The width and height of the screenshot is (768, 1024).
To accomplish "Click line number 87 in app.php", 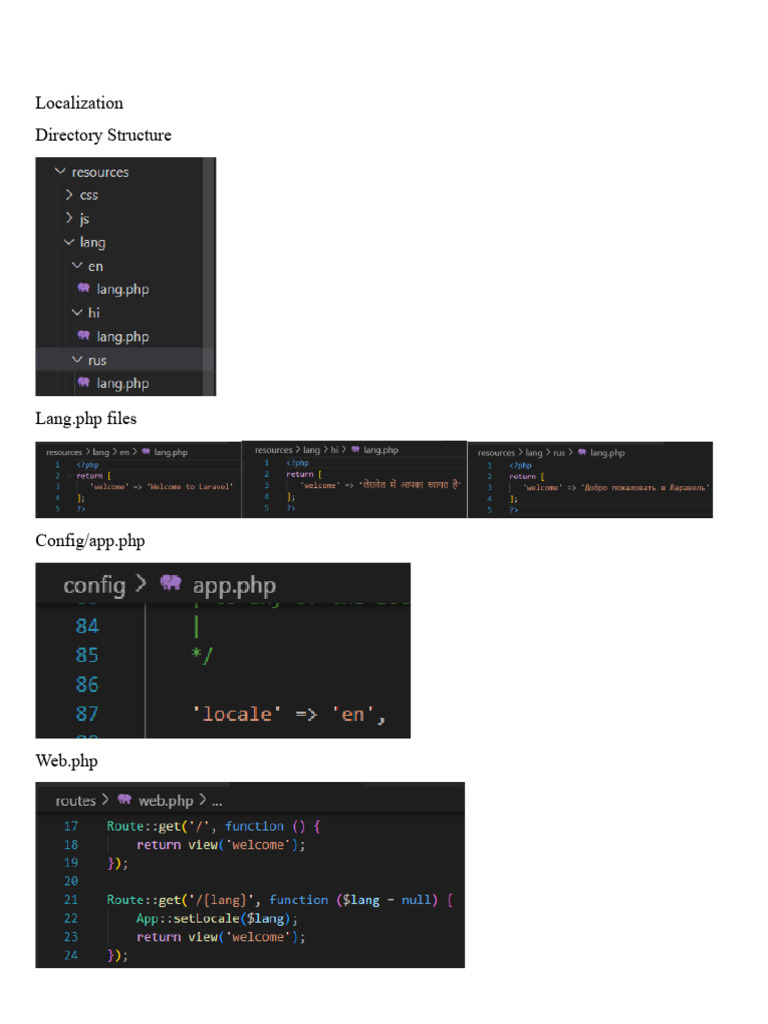I will pos(87,713).
